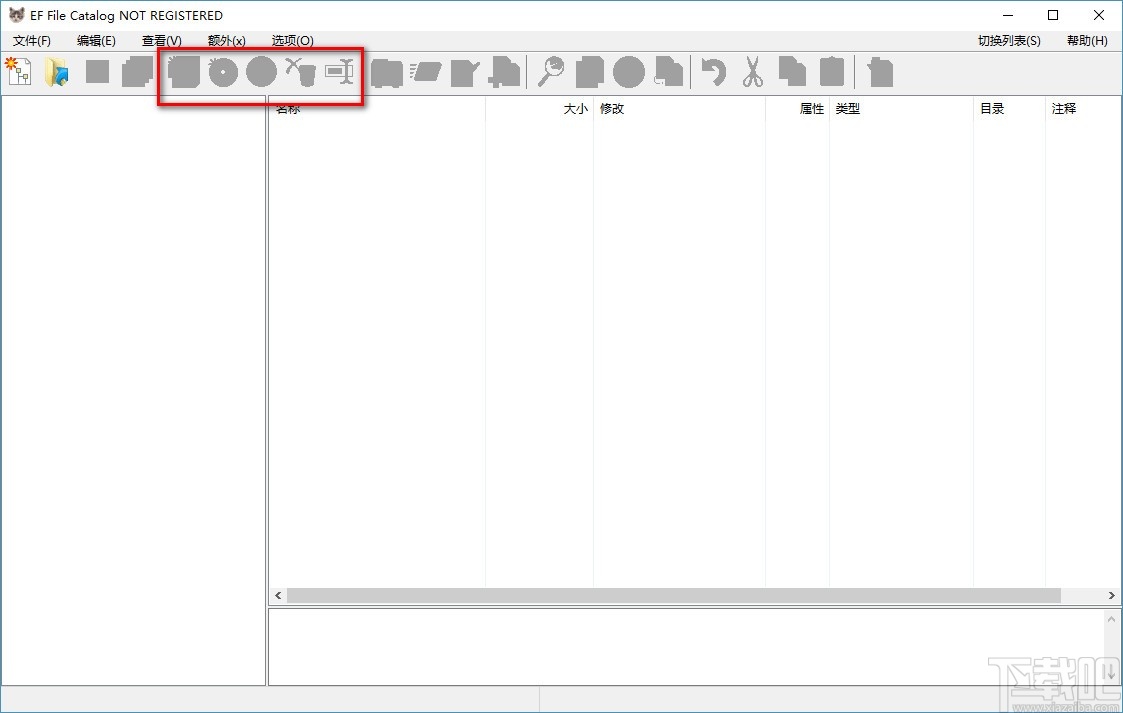1123x713 pixels.
Task: Click the copy documents icon
Action: (x=792, y=71)
